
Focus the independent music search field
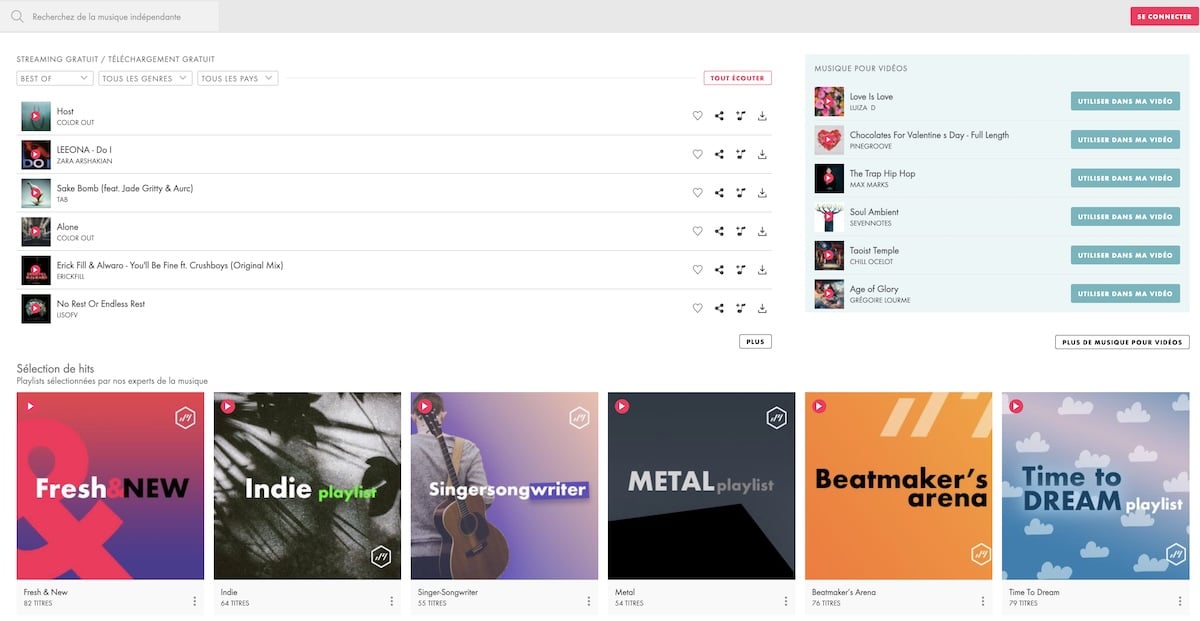pyautogui.click(x=110, y=17)
